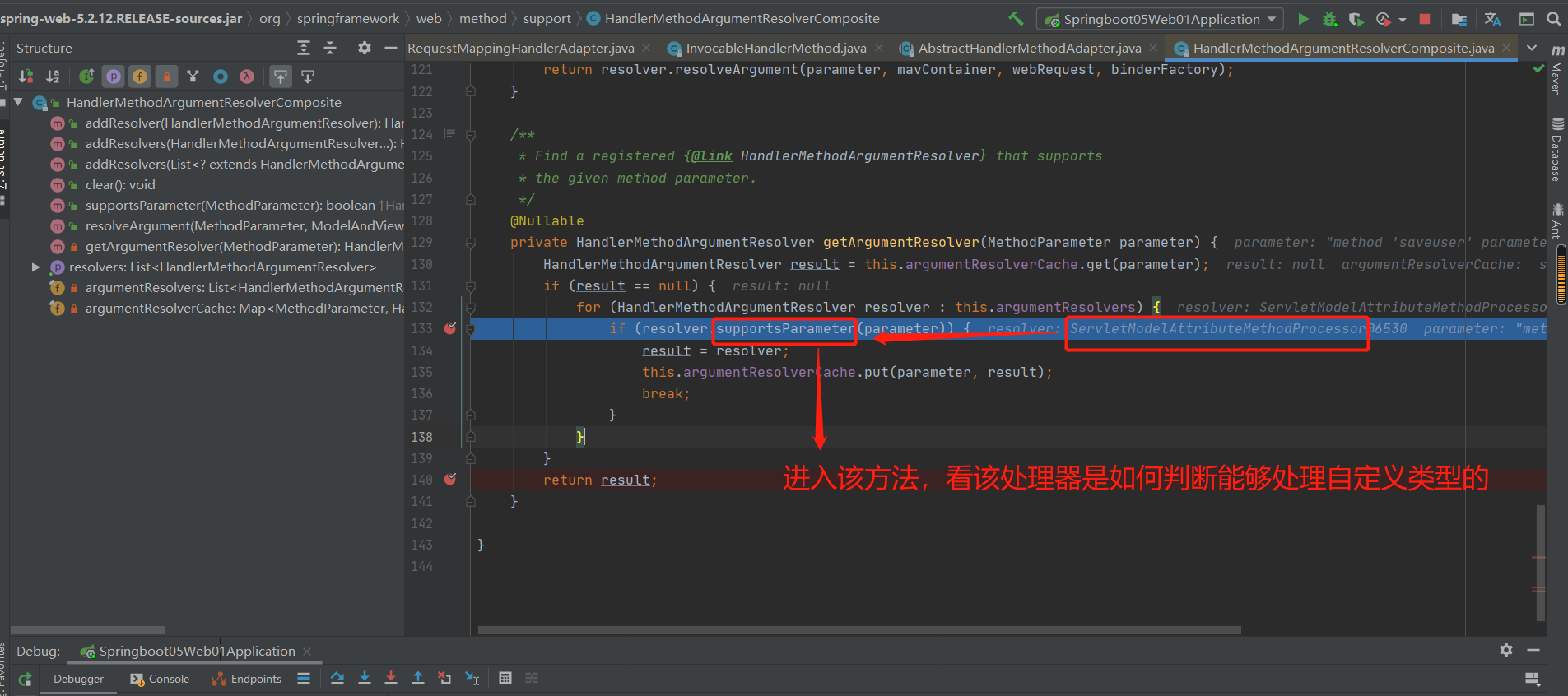Open profiler options dropdown arrow
The image size is (1568, 696).
1402,19
